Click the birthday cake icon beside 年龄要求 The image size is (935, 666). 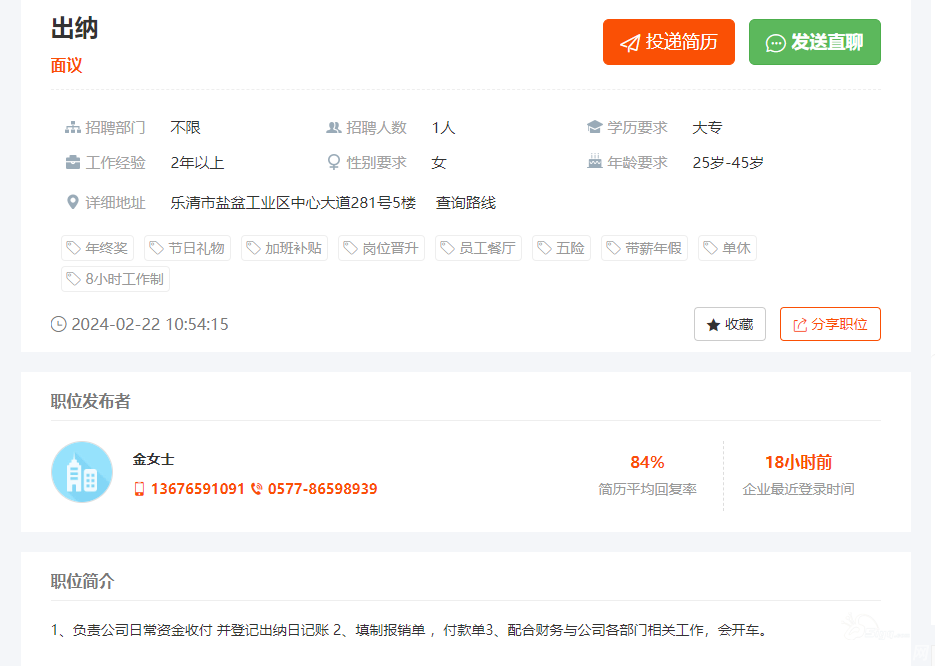click(595, 161)
